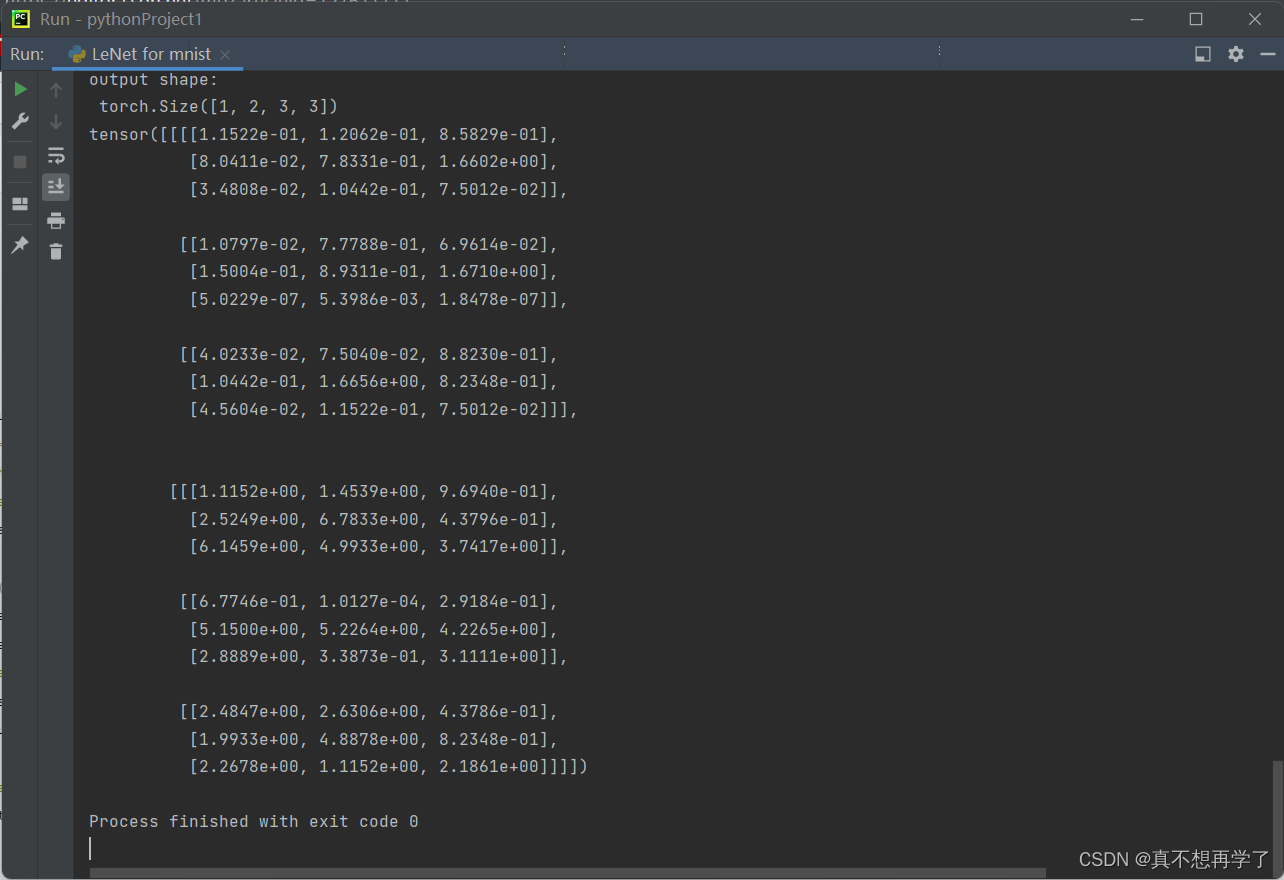Click the Down the stack trace arrow

pos(56,122)
